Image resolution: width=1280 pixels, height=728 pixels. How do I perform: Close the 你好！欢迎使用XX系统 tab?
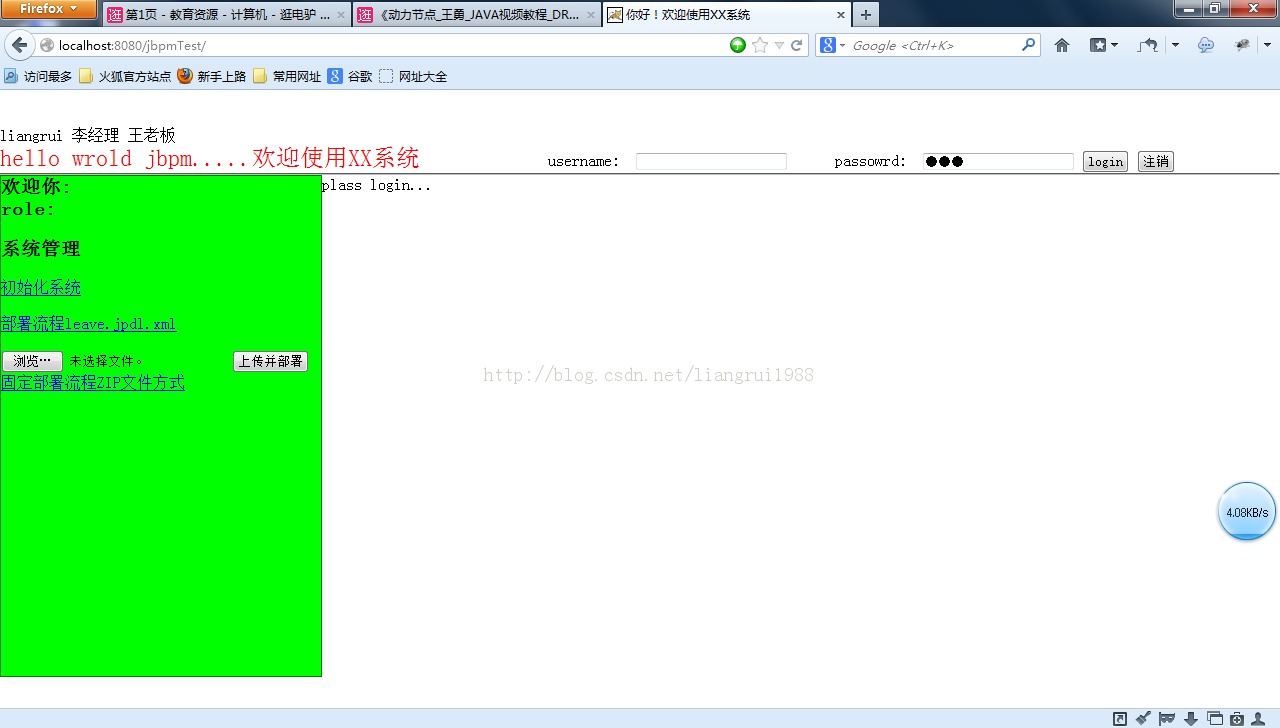pos(839,15)
